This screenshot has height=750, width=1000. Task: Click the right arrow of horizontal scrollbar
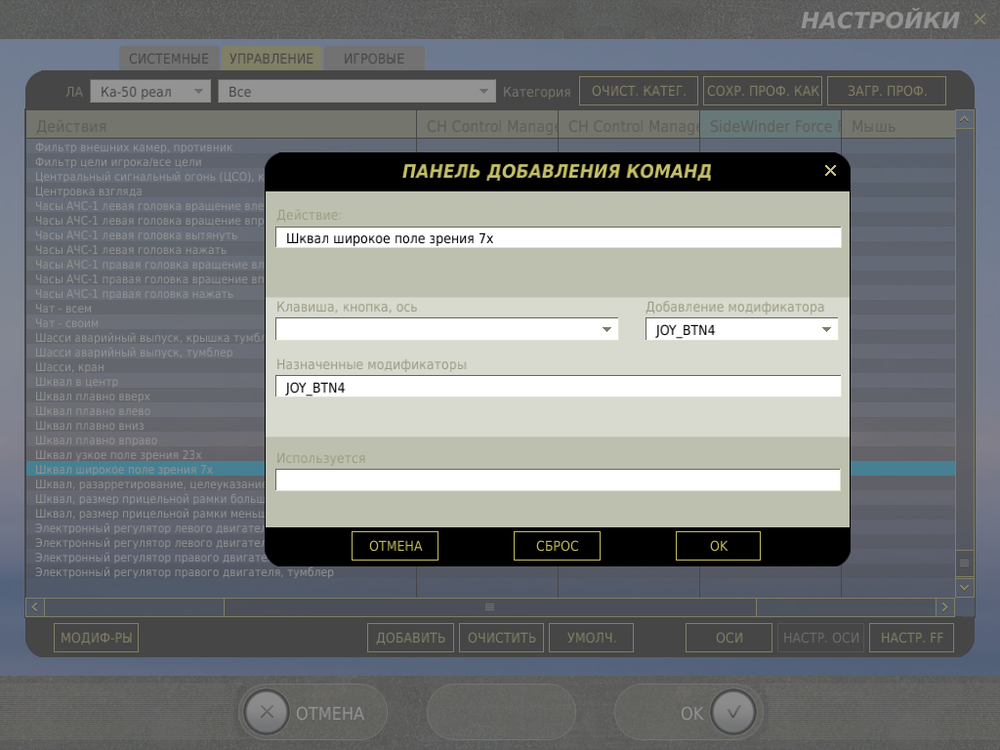(944, 606)
